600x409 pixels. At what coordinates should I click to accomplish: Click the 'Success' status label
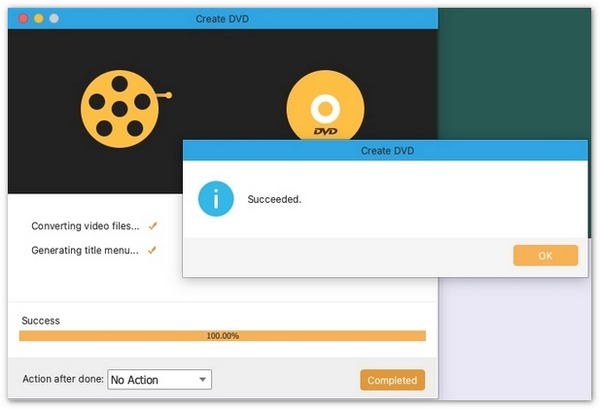[41, 321]
